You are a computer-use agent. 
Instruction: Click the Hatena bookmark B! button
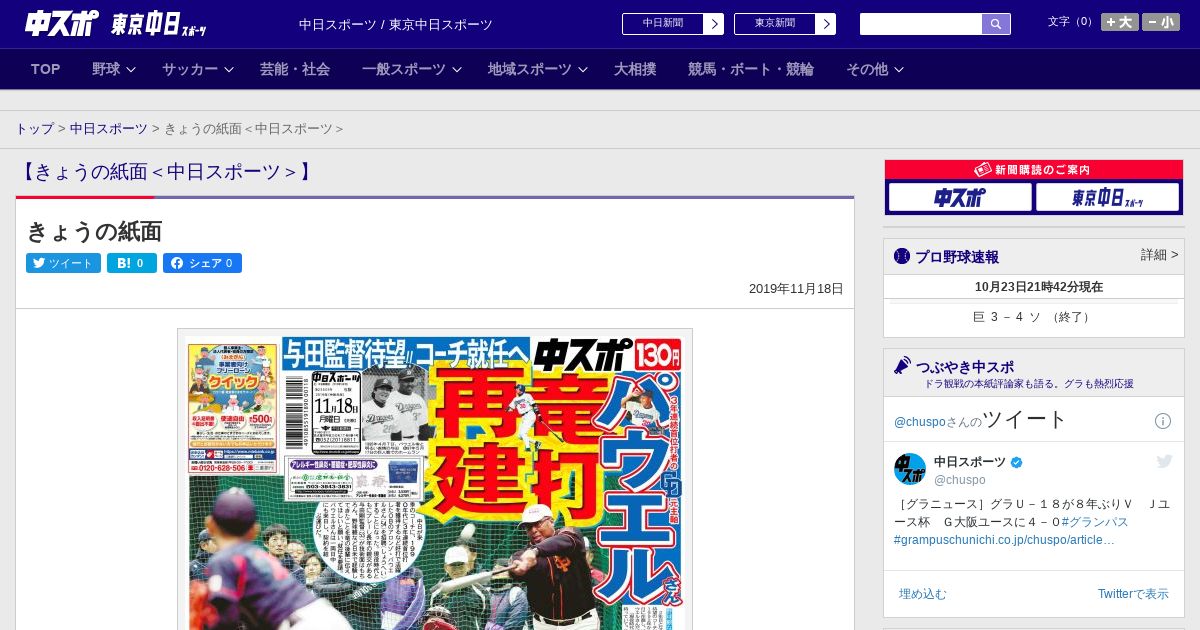[x=132, y=263]
